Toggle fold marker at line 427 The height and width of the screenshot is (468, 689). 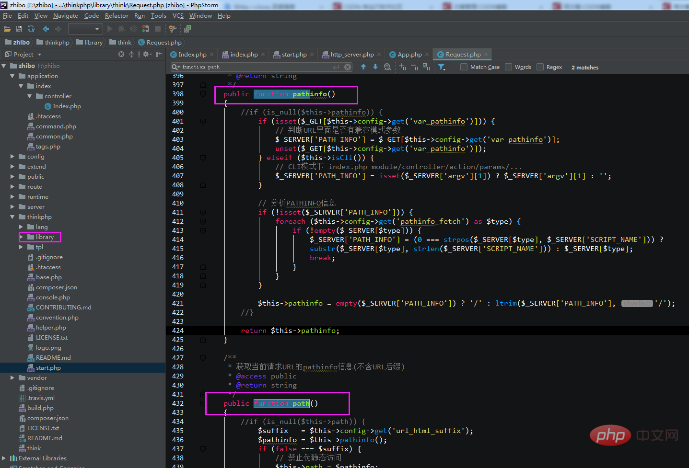click(203, 358)
